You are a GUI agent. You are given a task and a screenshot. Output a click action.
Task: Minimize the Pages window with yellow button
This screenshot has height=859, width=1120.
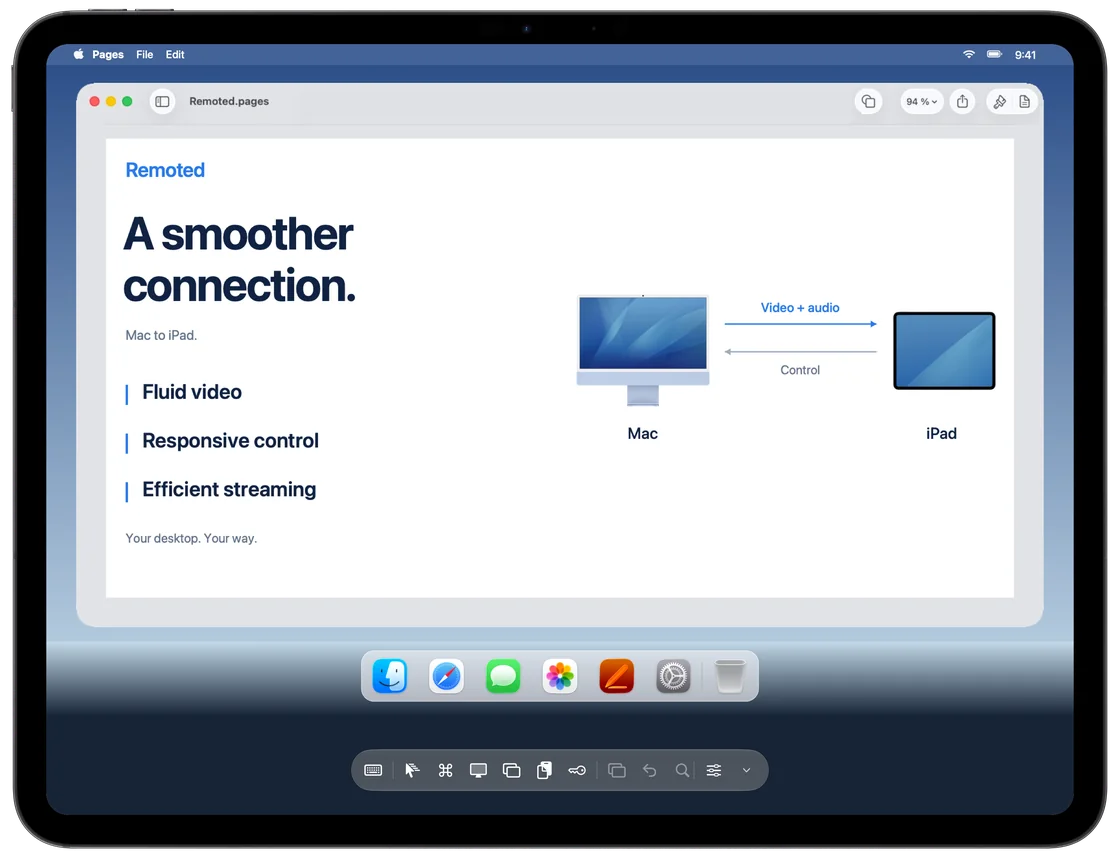111,101
